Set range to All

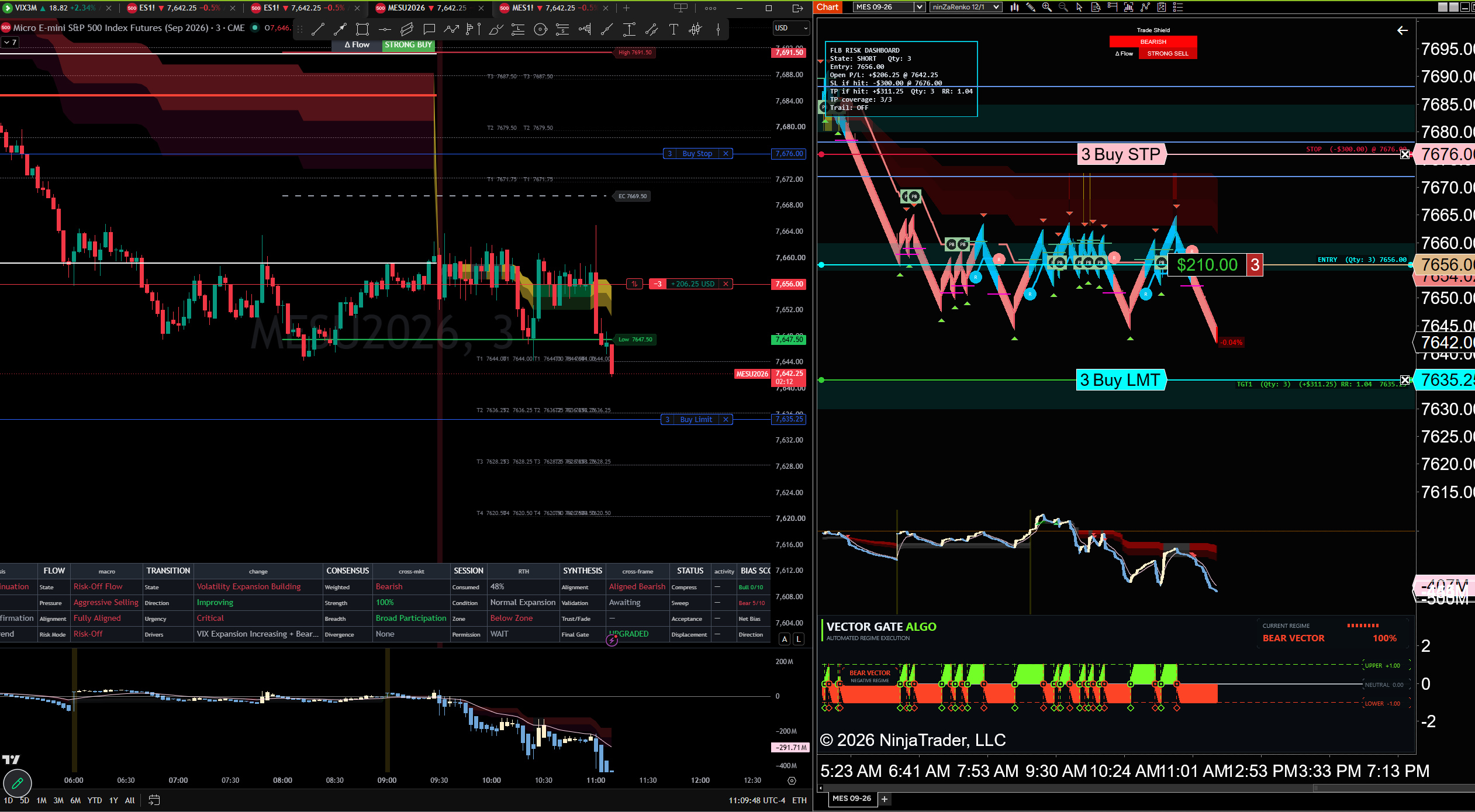point(130,800)
